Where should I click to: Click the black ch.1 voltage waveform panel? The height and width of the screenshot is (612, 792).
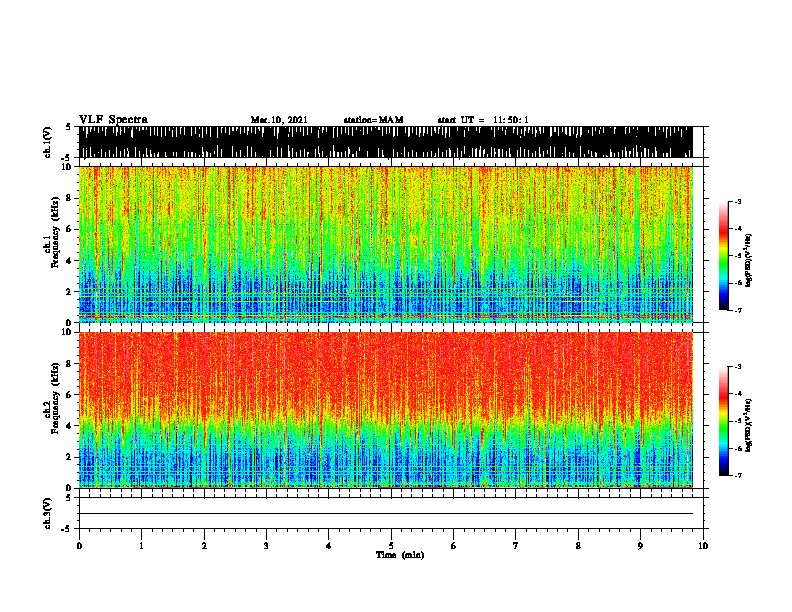click(385, 142)
